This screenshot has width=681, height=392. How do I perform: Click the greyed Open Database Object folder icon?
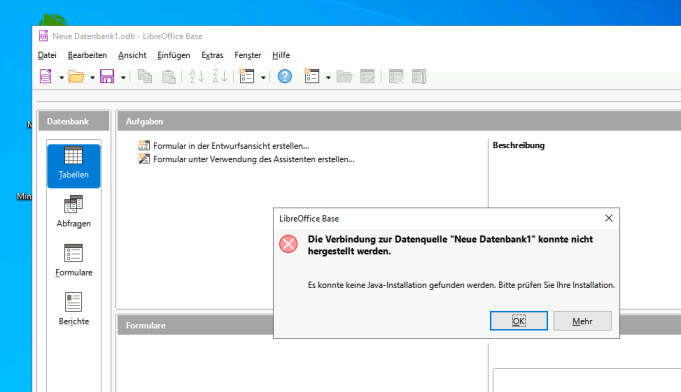pos(344,76)
